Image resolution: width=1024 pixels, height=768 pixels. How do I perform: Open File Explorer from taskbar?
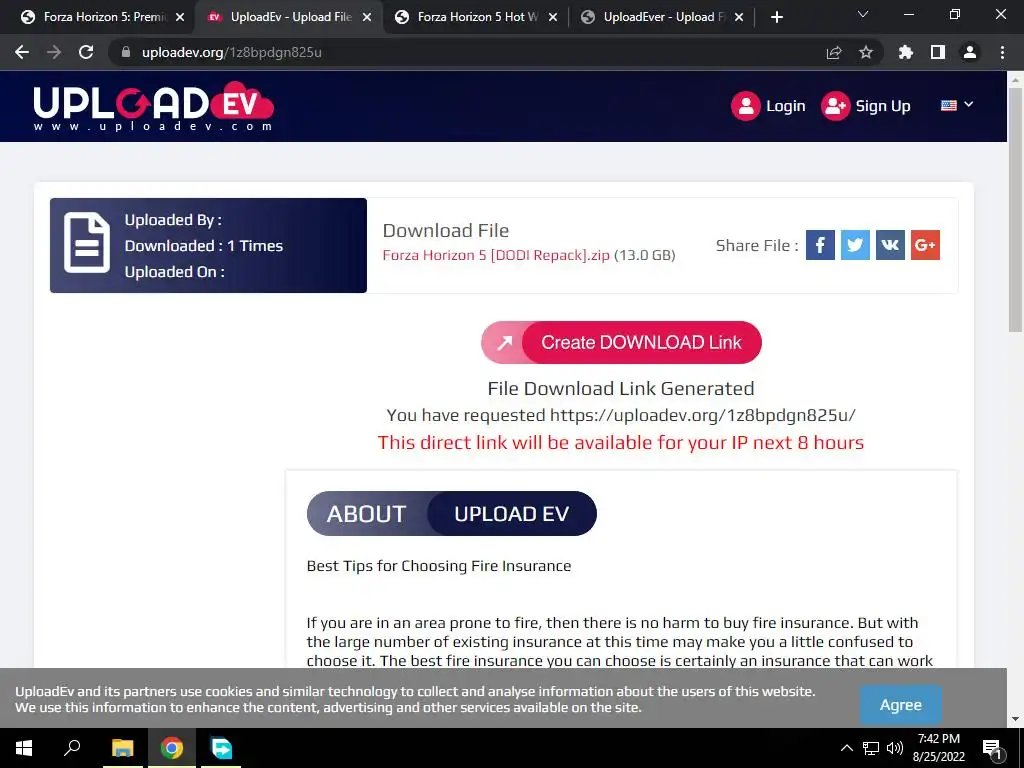pos(122,748)
